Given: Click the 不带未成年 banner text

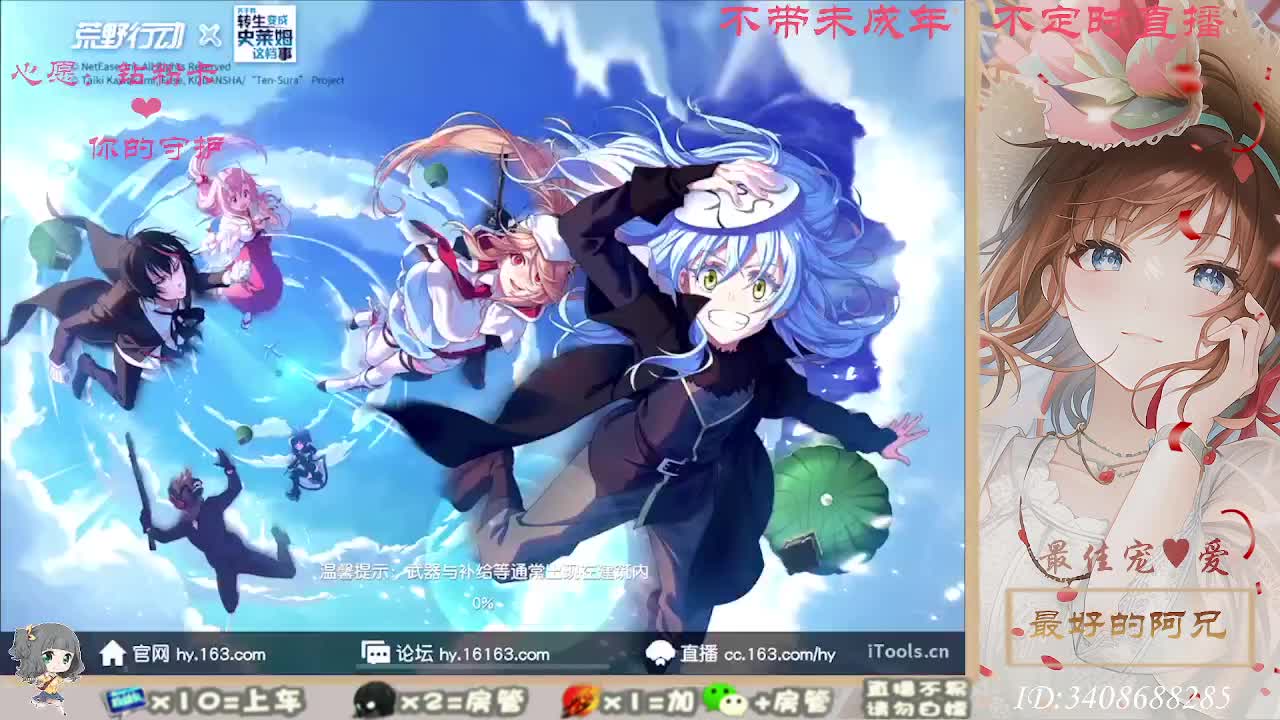Looking at the screenshot, I should click(x=835, y=21).
